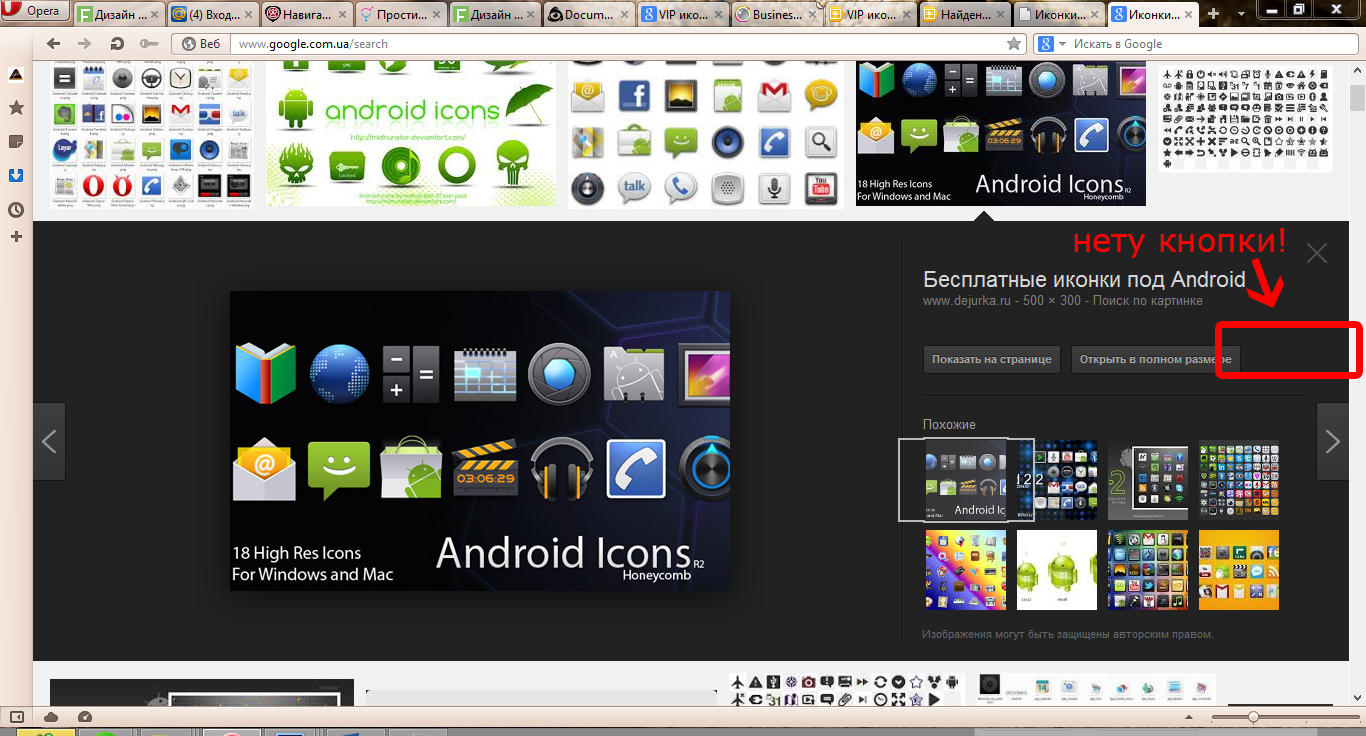The width and height of the screenshot is (1366, 736).
Task: Open the History clock sidebar panel
Action: 15,210
